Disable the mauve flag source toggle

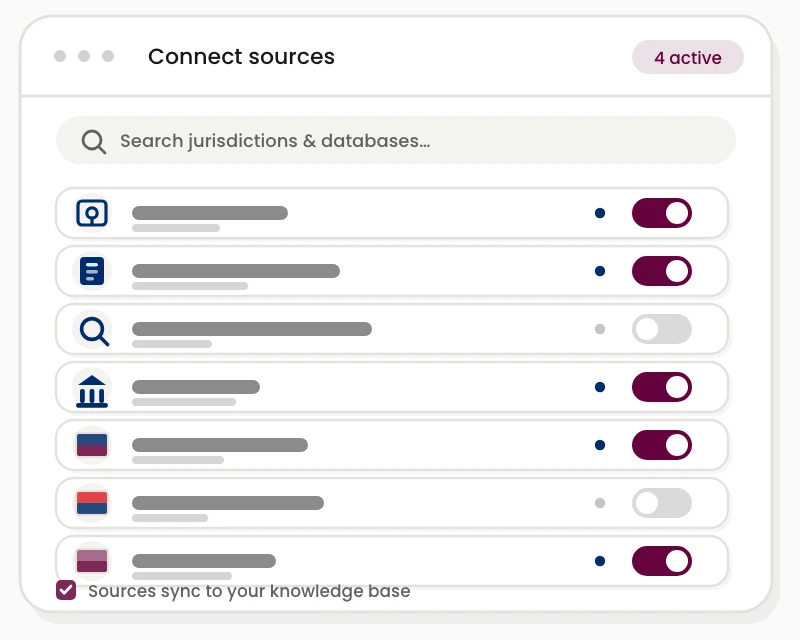tap(662, 561)
